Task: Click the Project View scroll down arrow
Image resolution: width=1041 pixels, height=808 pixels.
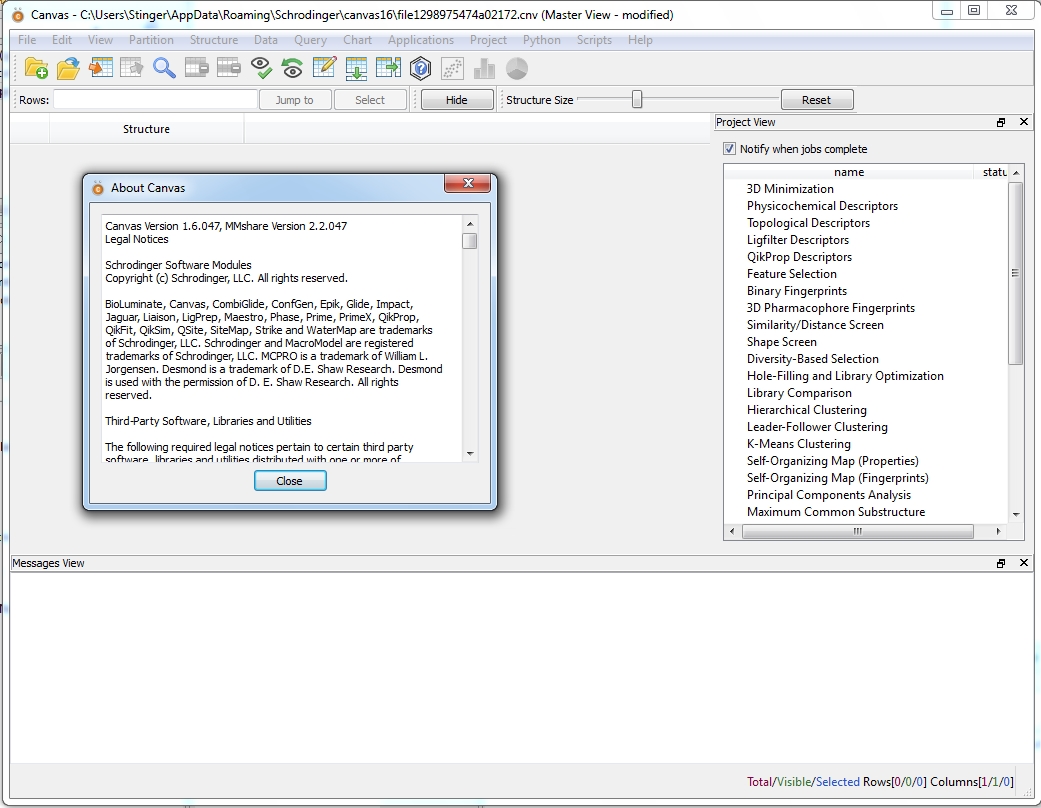Action: tap(1016, 515)
